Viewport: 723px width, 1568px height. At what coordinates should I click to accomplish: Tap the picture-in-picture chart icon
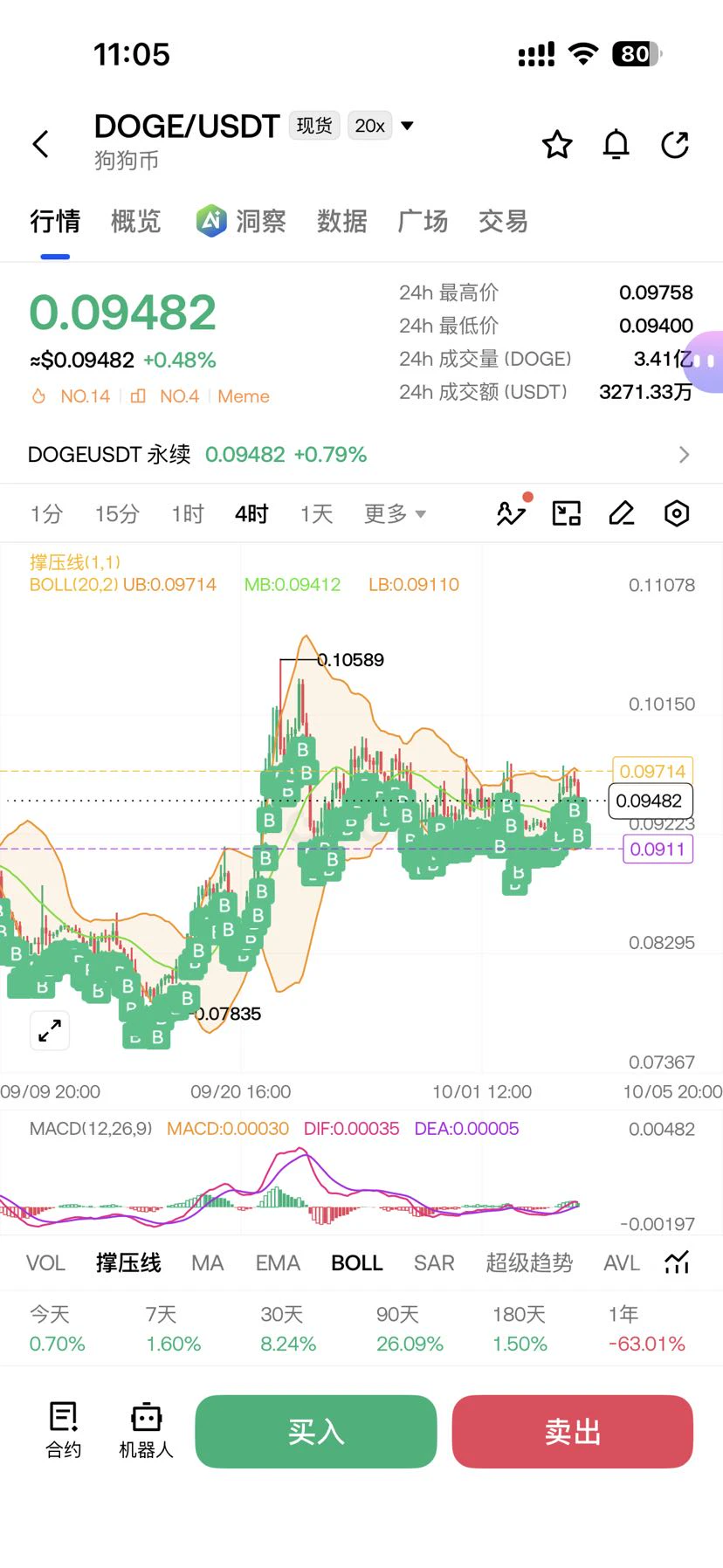coord(567,513)
